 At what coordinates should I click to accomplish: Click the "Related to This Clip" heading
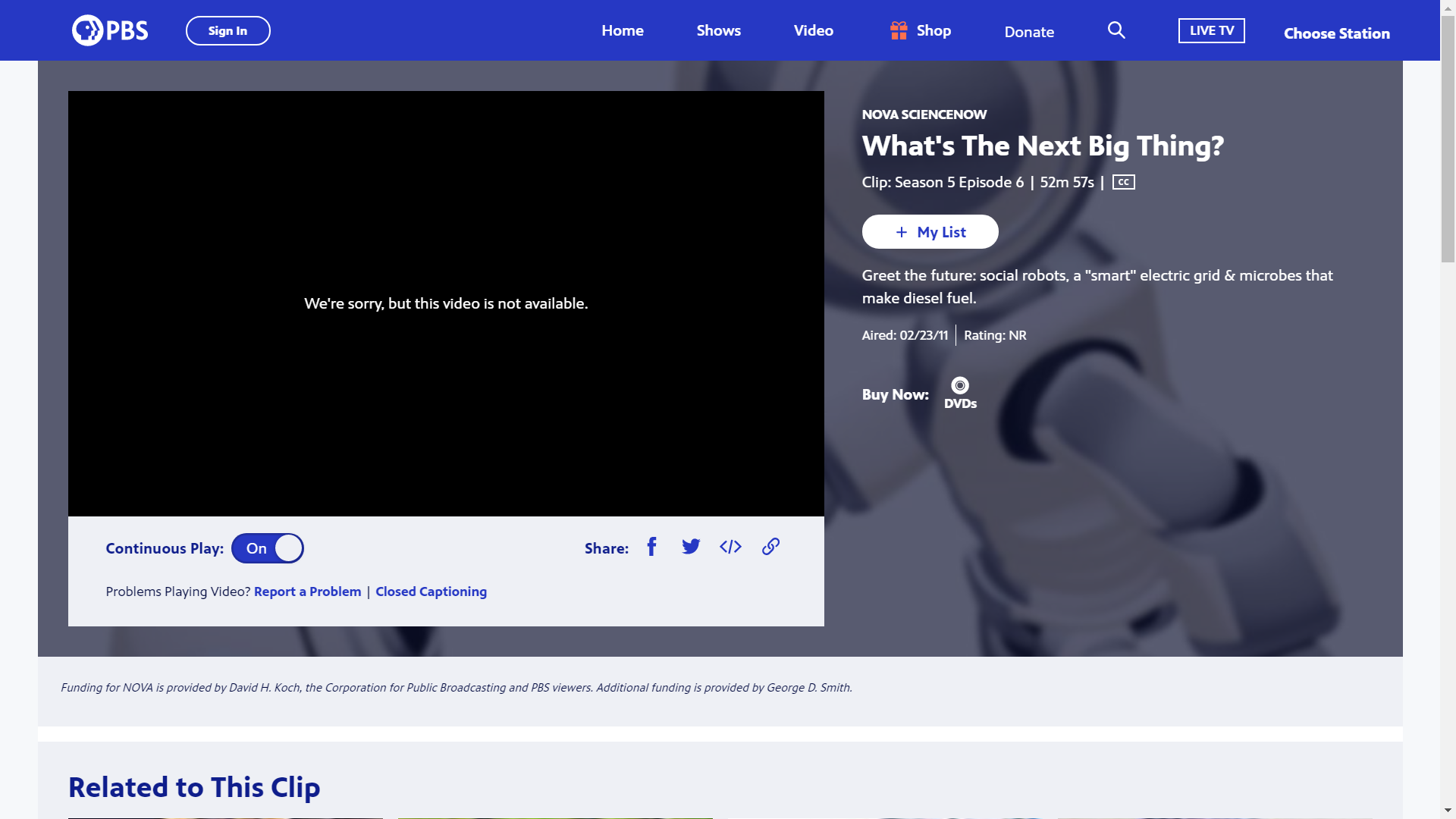(x=194, y=787)
